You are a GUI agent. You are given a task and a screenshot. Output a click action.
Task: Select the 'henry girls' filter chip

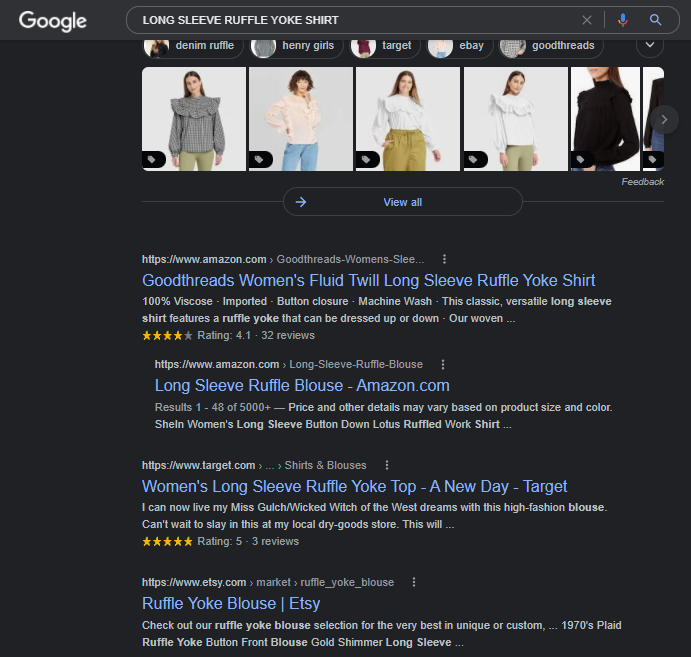click(x=297, y=46)
